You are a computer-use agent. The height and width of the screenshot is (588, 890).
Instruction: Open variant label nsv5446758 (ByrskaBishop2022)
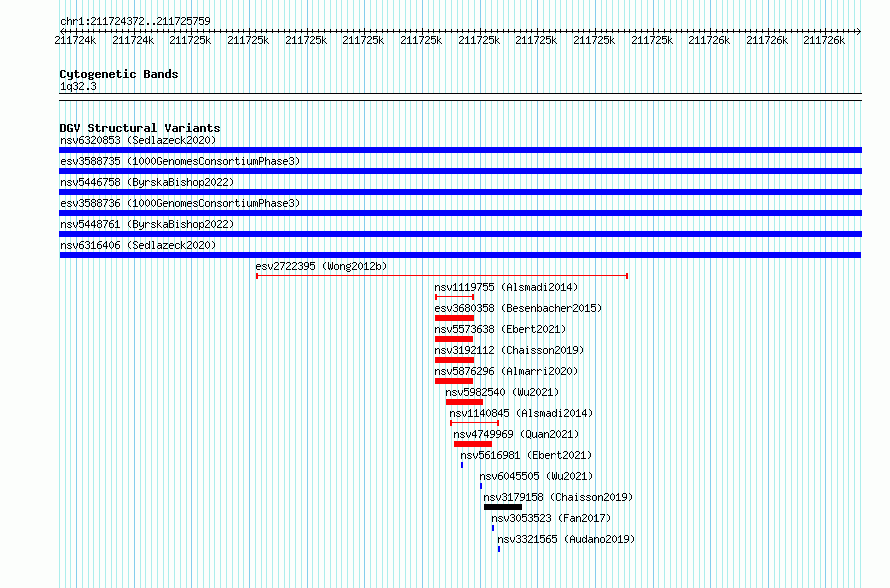(147, 182)
